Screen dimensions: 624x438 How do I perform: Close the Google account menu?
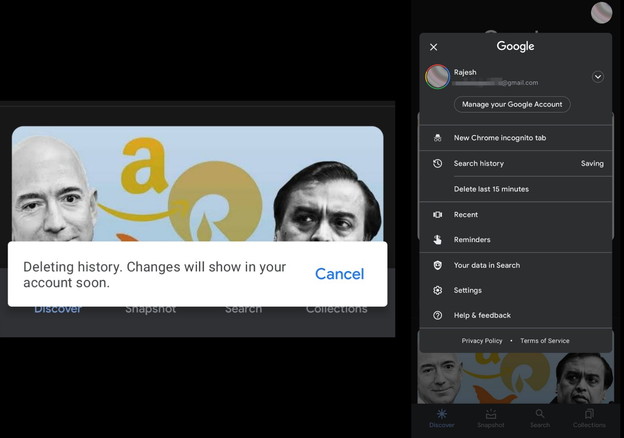click(x=433, y=47)
